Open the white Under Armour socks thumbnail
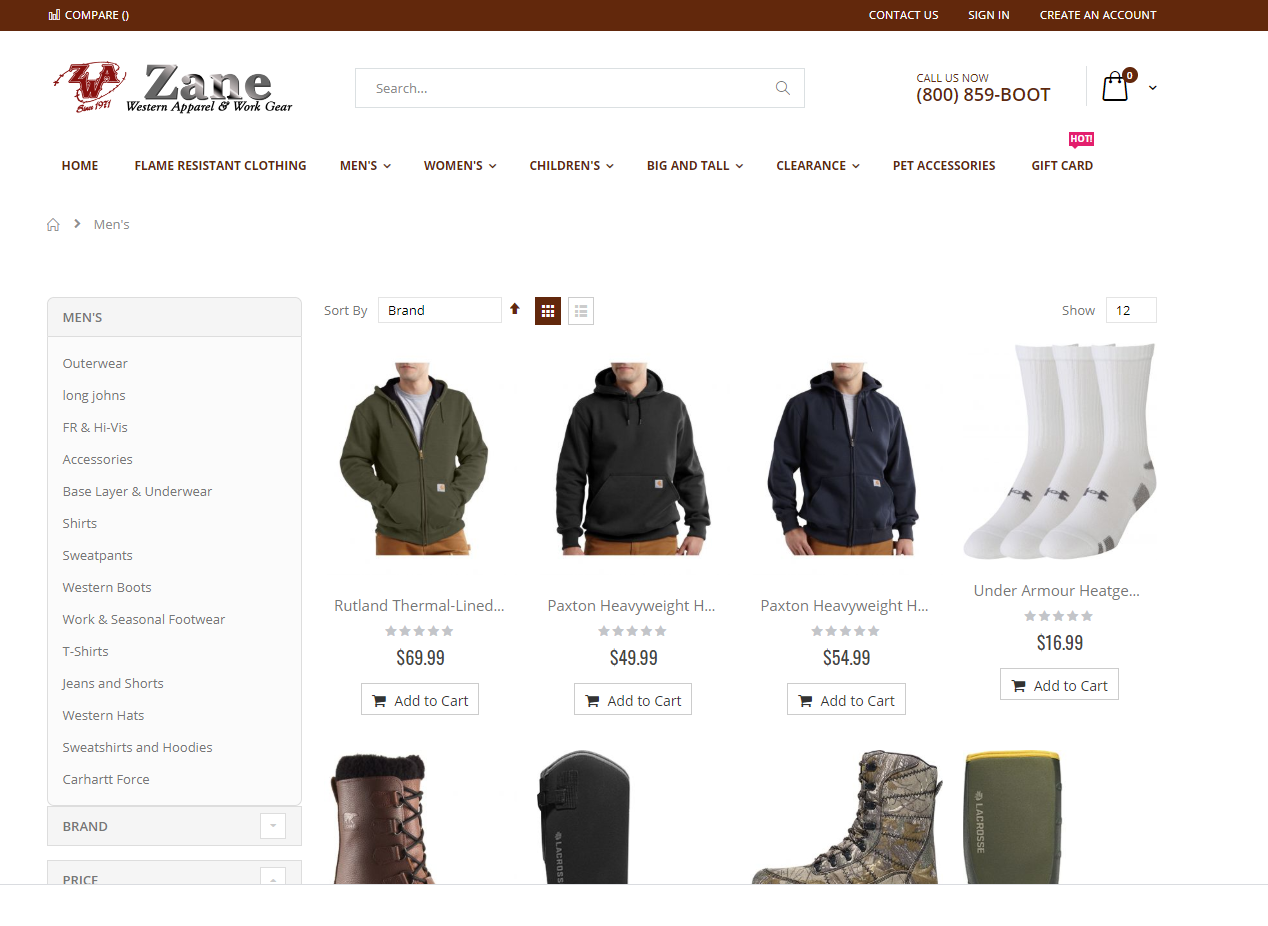1268x926 pixels. click(x=1059, y=451)
